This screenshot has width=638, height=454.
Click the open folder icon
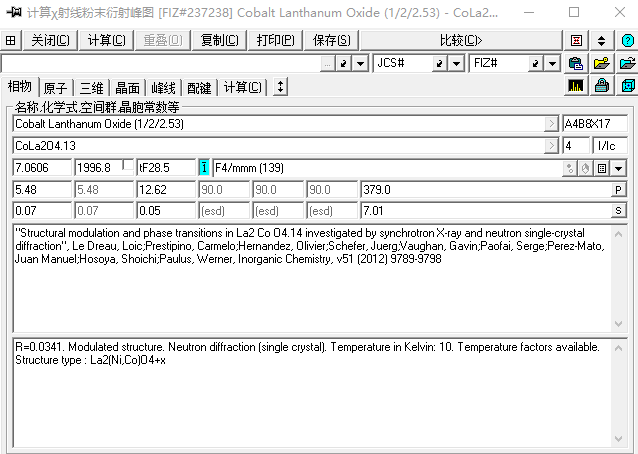pos(601,63)
